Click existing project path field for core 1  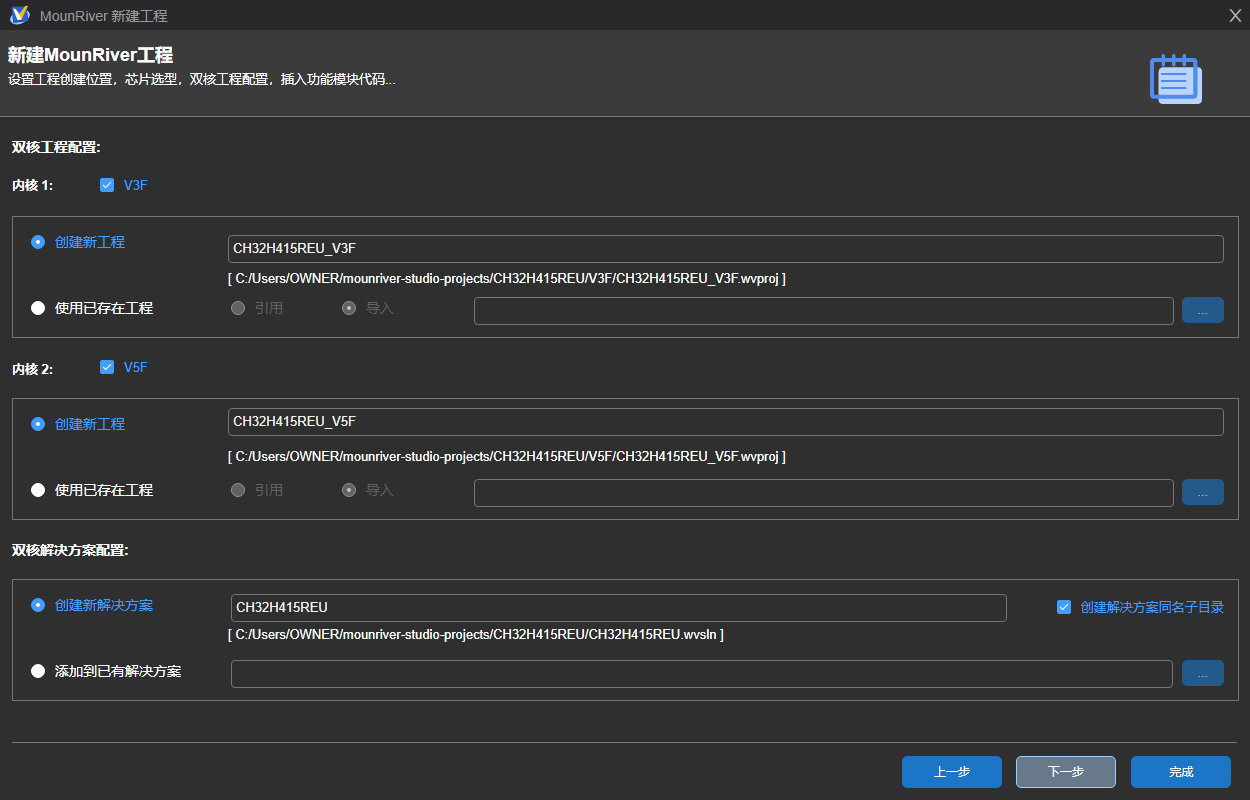pos(824,311)
